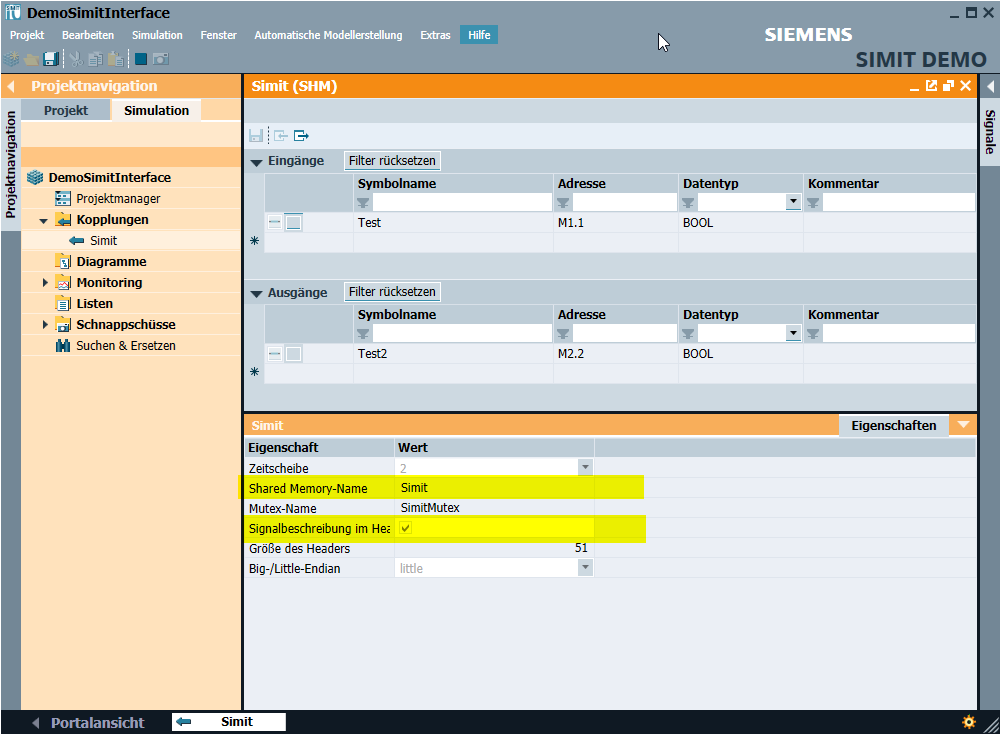Open the Datentyp filter dropdown under Eingänge
Screen dimensions: 1001x735
pos(793,202)
